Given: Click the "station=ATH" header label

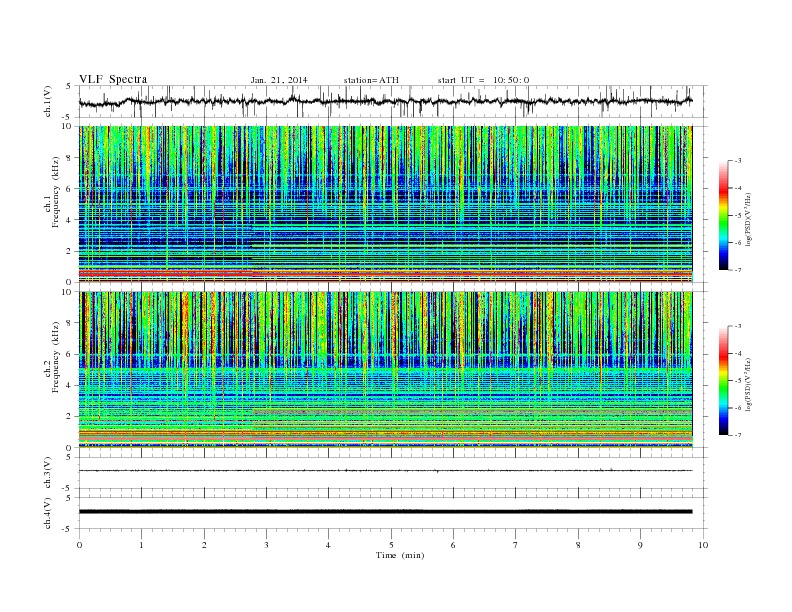Looking at the screenshot, I should click(x=371, y=80).
